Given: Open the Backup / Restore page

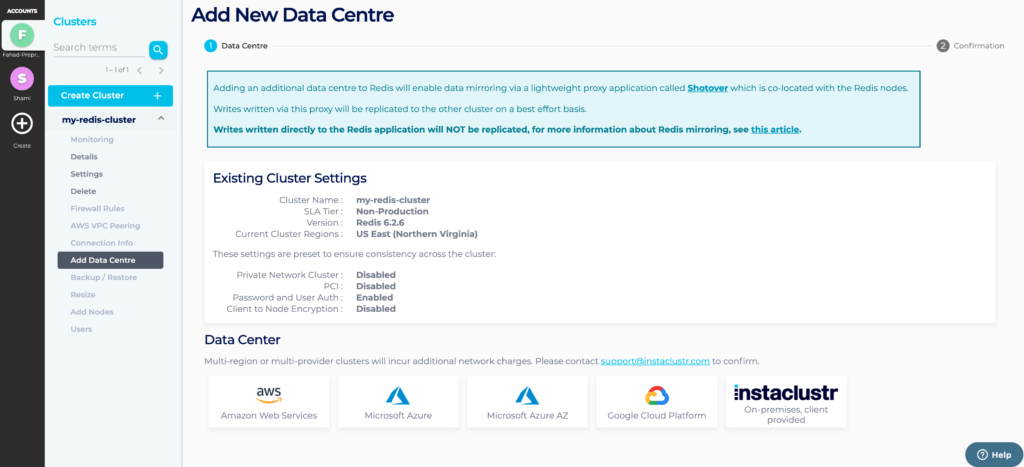Looking at the screenshot, I should pos(103,277).
